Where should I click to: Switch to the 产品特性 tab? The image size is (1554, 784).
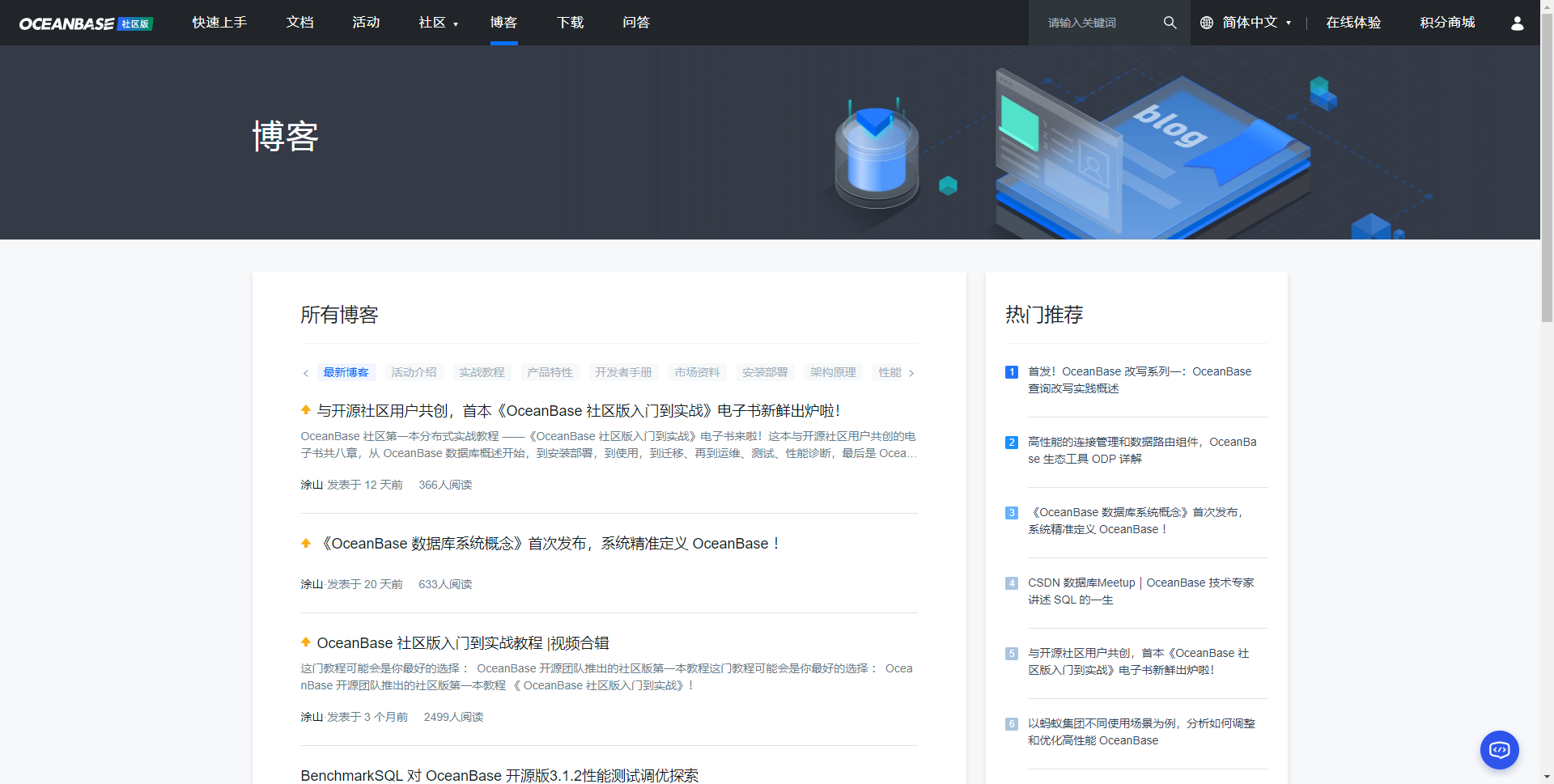point(550,372)
